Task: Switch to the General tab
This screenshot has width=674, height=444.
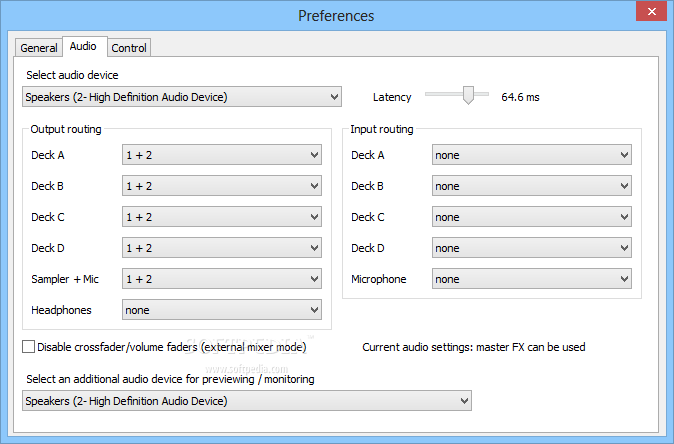Action: pyautogui.click(x=39, y=48)
